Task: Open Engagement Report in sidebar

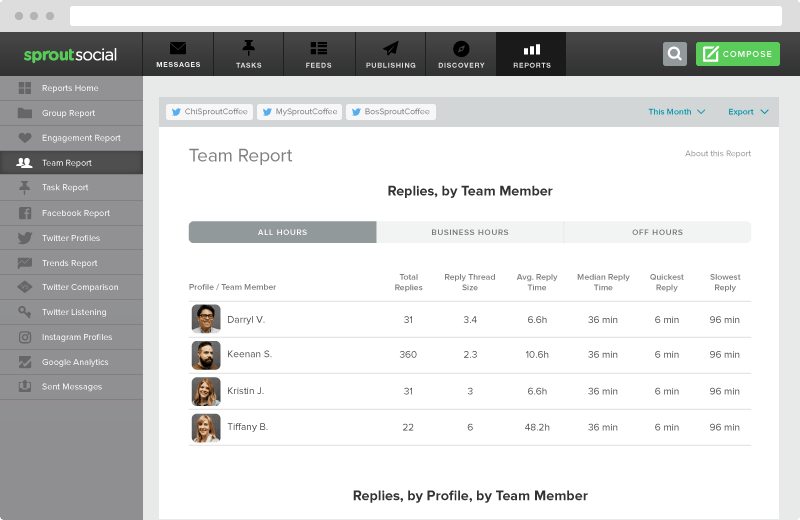Action: point(71,138)
